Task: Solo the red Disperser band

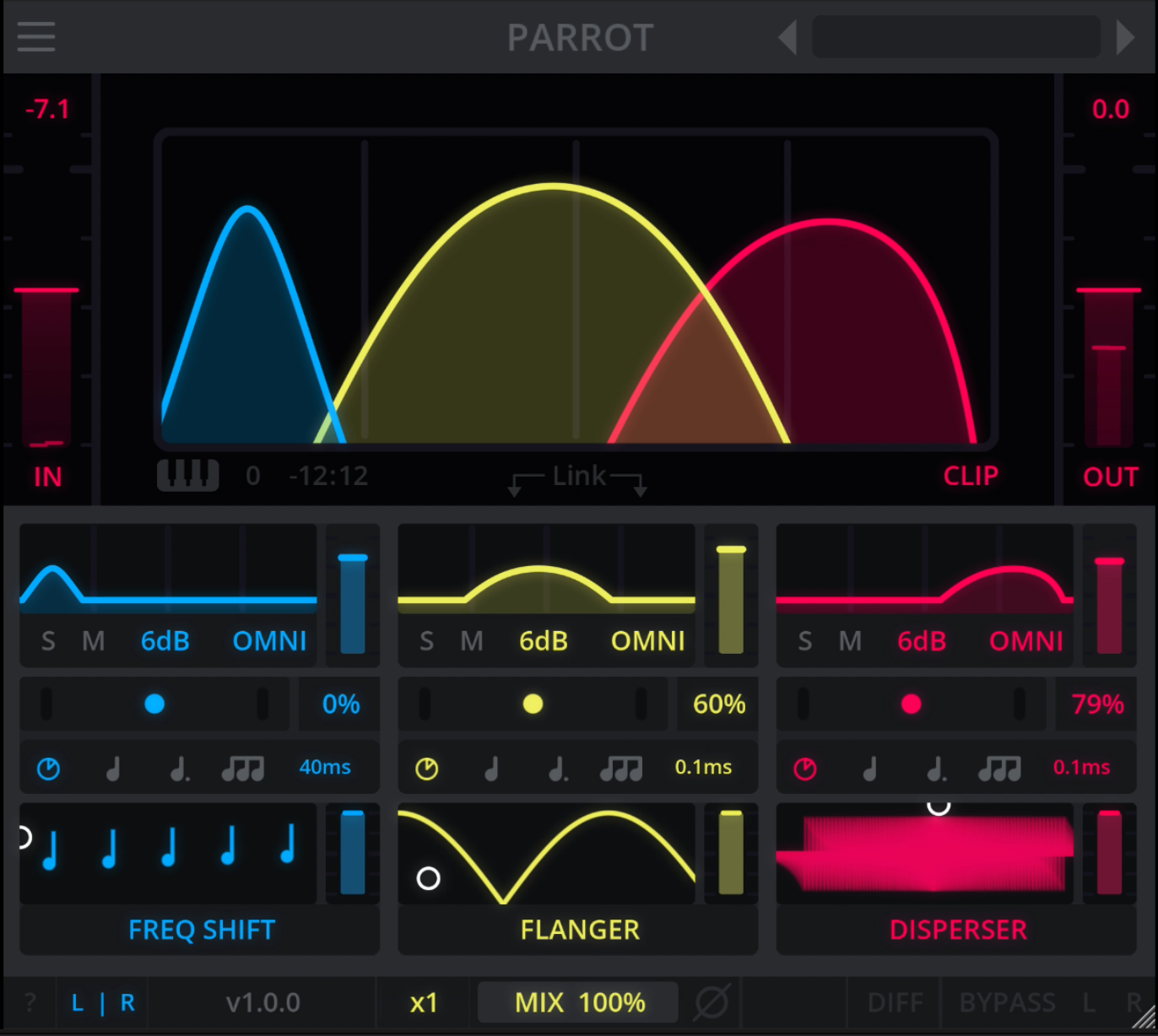Action: [x=804, y=641]
